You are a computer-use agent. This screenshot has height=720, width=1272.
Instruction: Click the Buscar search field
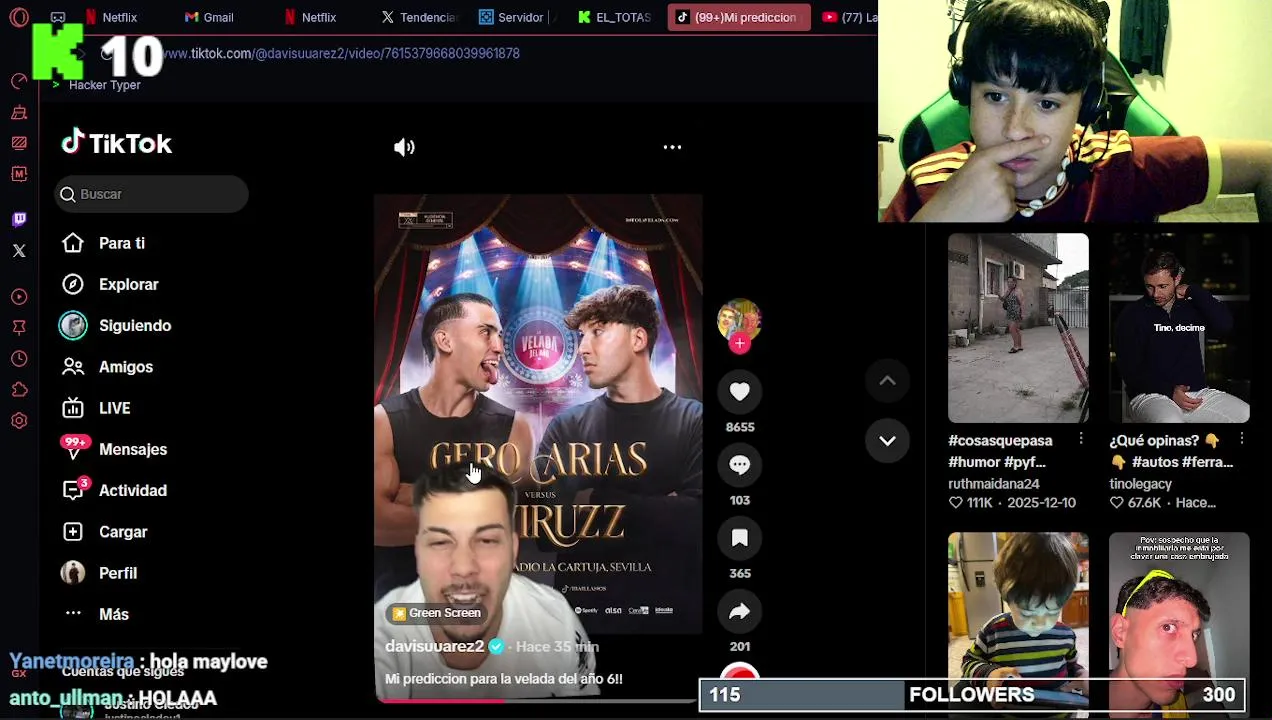[x=152, y=194]
